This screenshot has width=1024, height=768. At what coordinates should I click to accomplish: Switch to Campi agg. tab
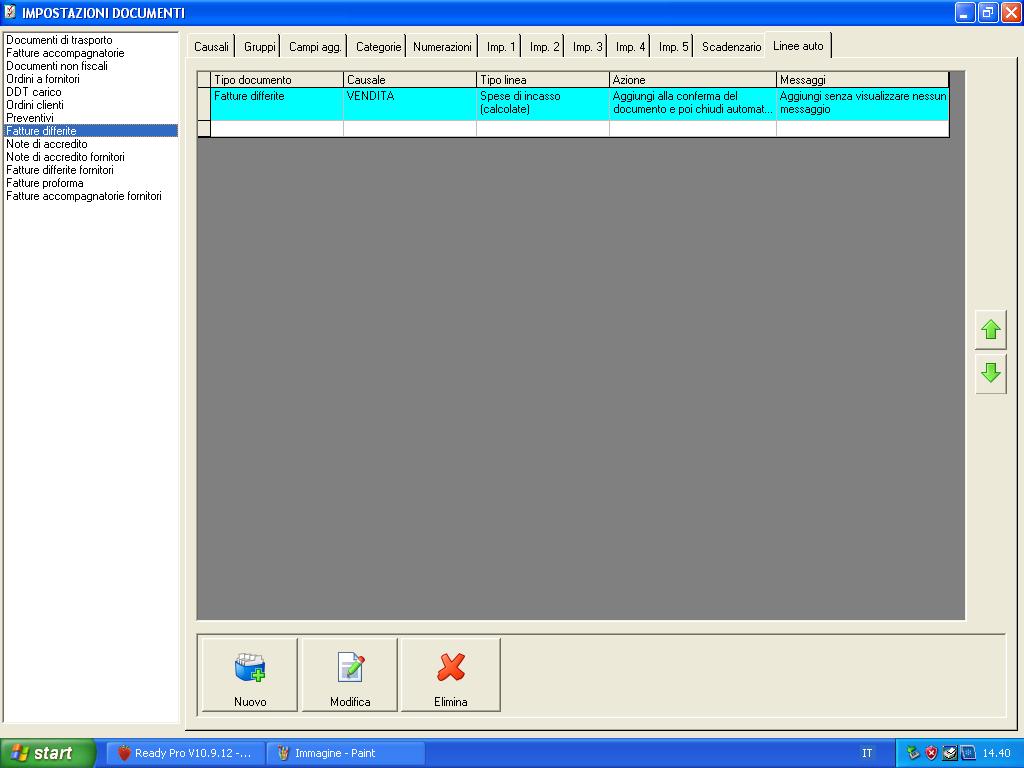pos(315,47)
